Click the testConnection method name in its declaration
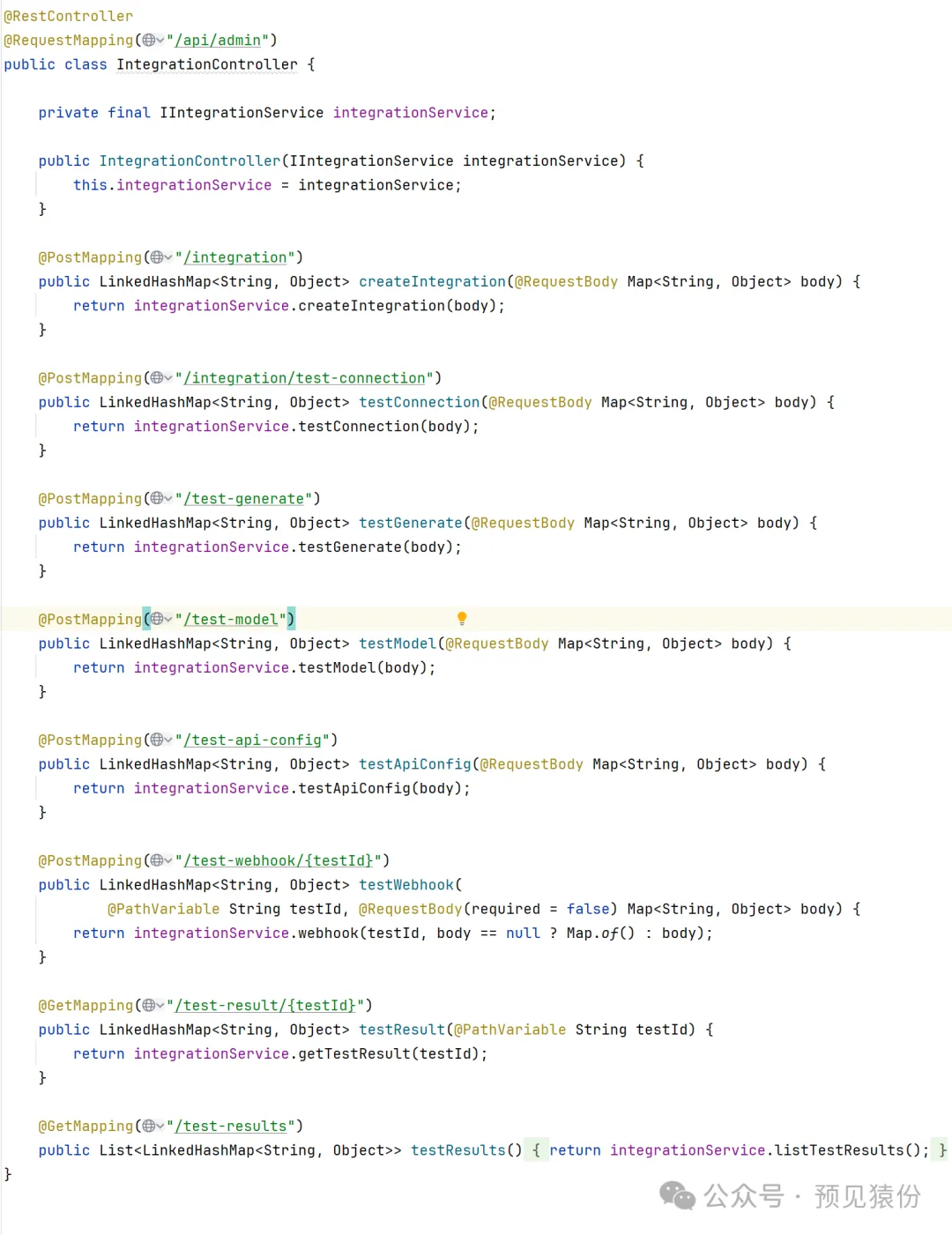Image resolution: width=952 pixels, height=1235 pixels. click(x=419, y=402)
